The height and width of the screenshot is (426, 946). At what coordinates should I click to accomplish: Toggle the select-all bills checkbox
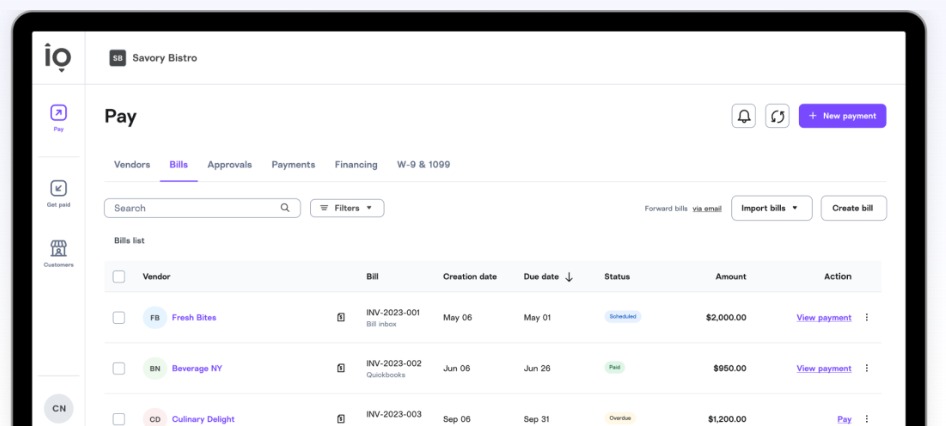click(119, 276)
